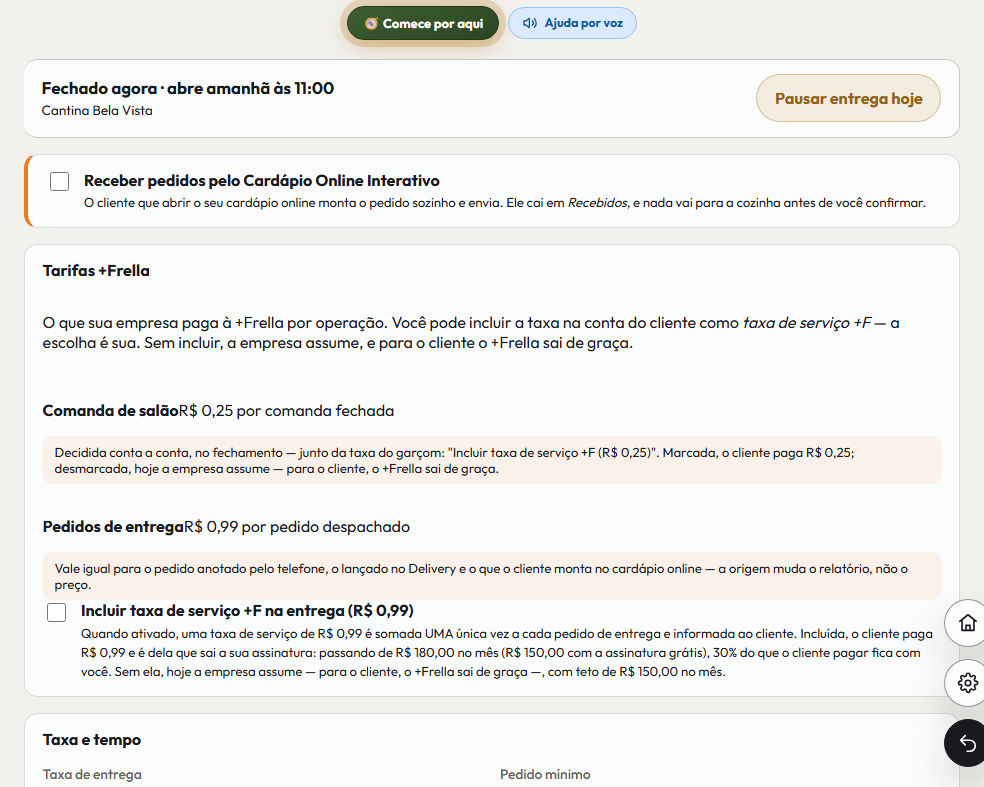Viewport: 984px width, 787px height.
Task: Click the description starting "Quando ativado, uma taxa"
Action: tap(507, 653)
